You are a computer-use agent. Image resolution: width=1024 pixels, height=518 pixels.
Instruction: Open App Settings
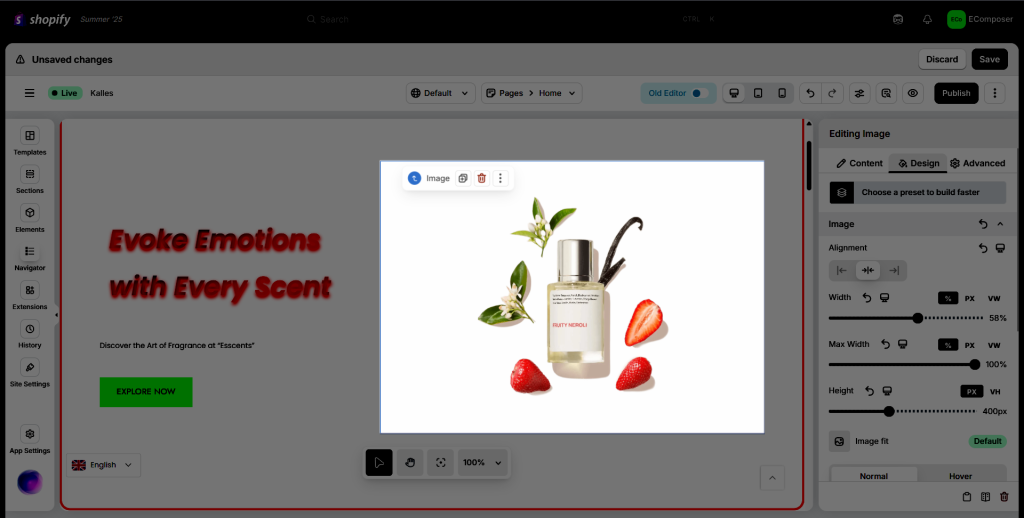tap(29, 440)
